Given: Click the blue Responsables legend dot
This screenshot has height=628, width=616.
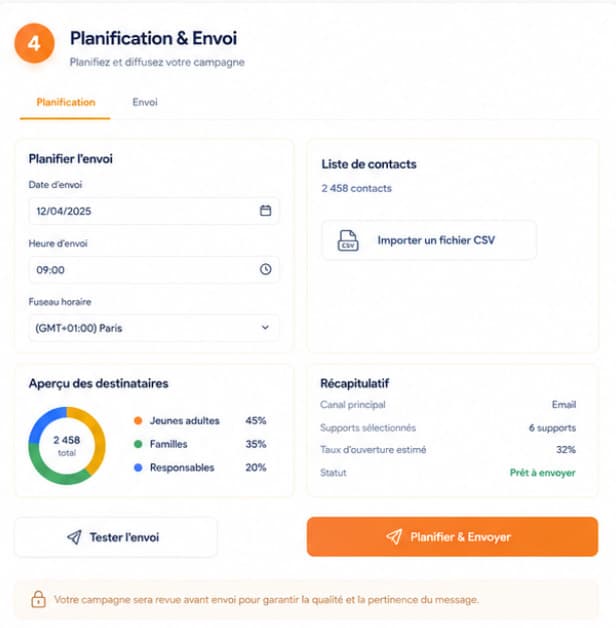Looking at the screenshot, I should pos(138,467).
